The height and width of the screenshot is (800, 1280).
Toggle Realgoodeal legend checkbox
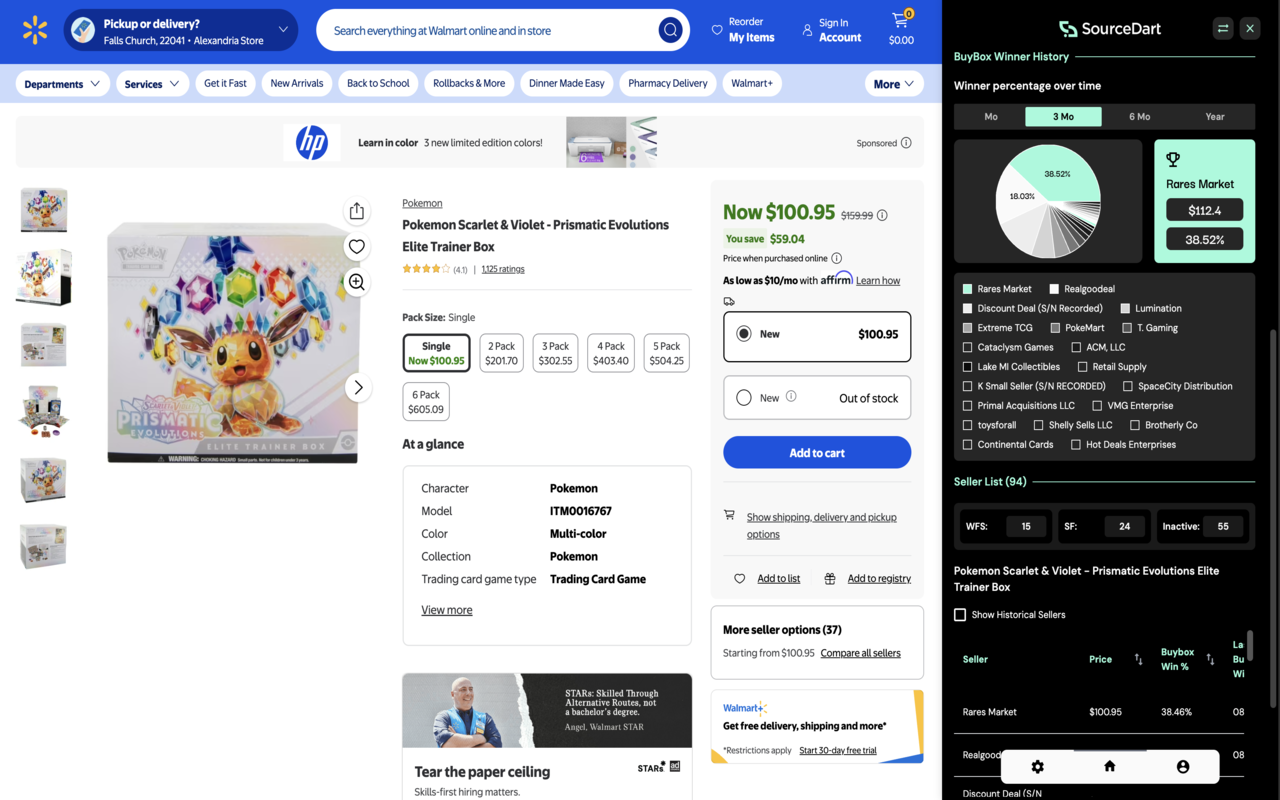(1054, 289)
